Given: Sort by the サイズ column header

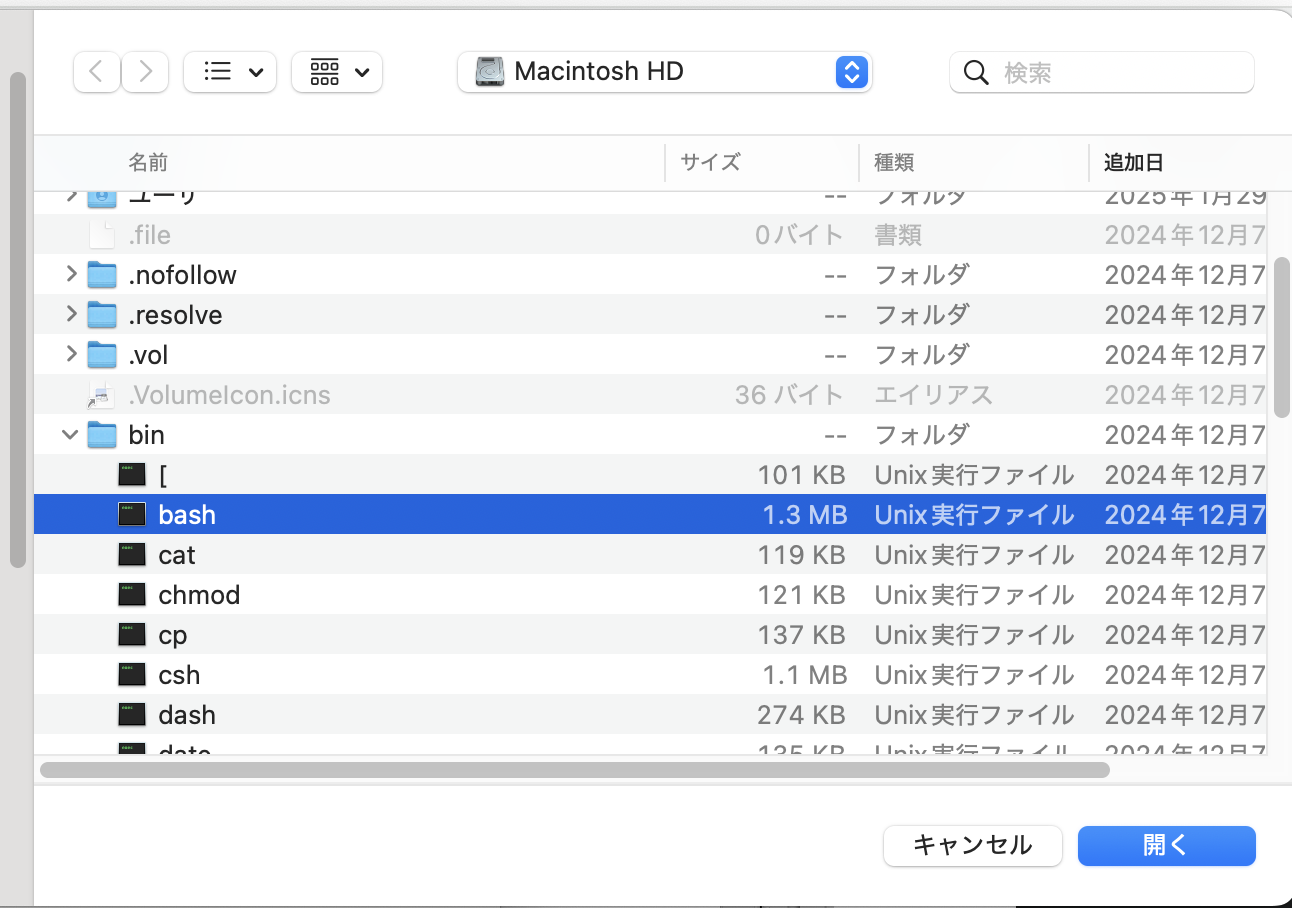Looking at the screenshot, I should pos(710,162).
